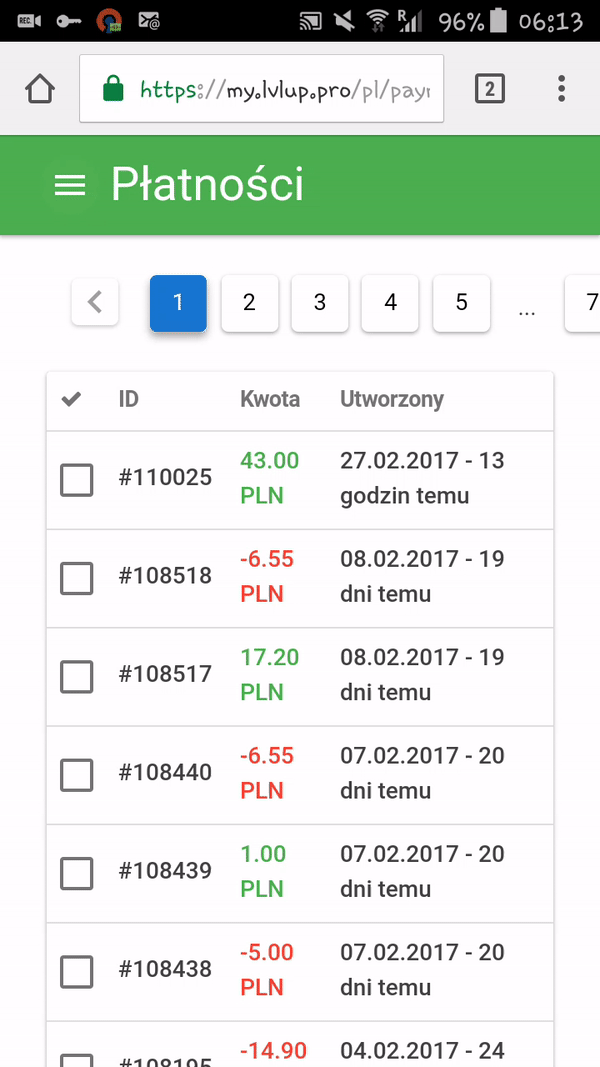Open the hamburger navigation menu
The image size is (600, 1067).
pos(69,186)
